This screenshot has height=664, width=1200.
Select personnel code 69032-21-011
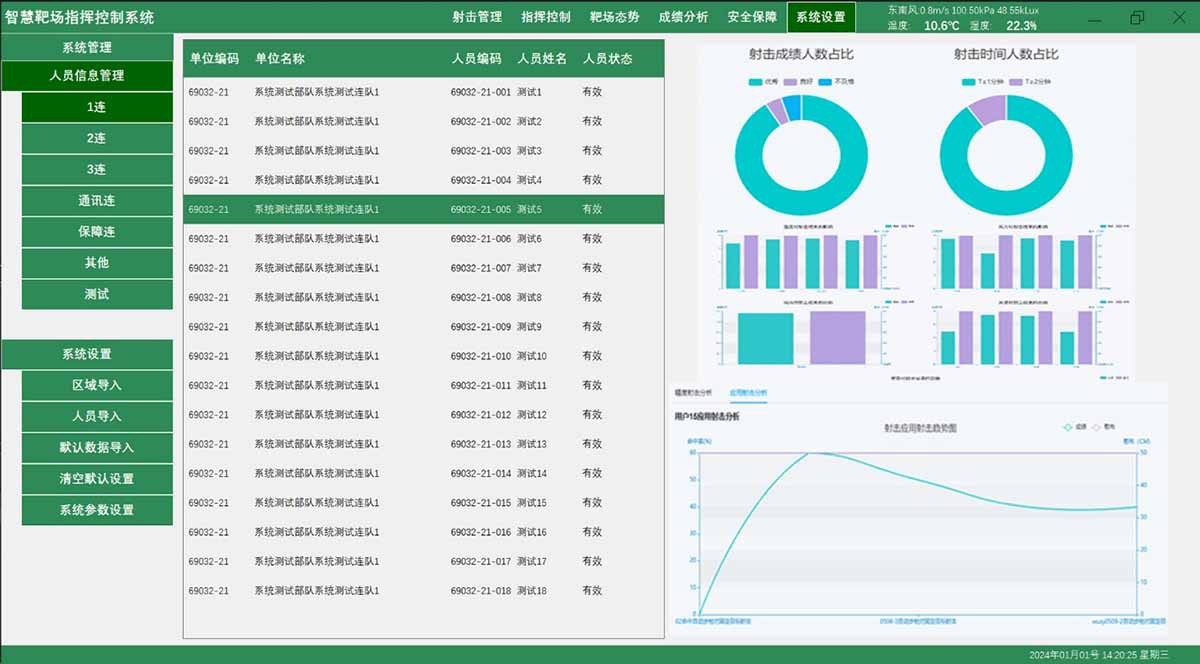(481, 385)
